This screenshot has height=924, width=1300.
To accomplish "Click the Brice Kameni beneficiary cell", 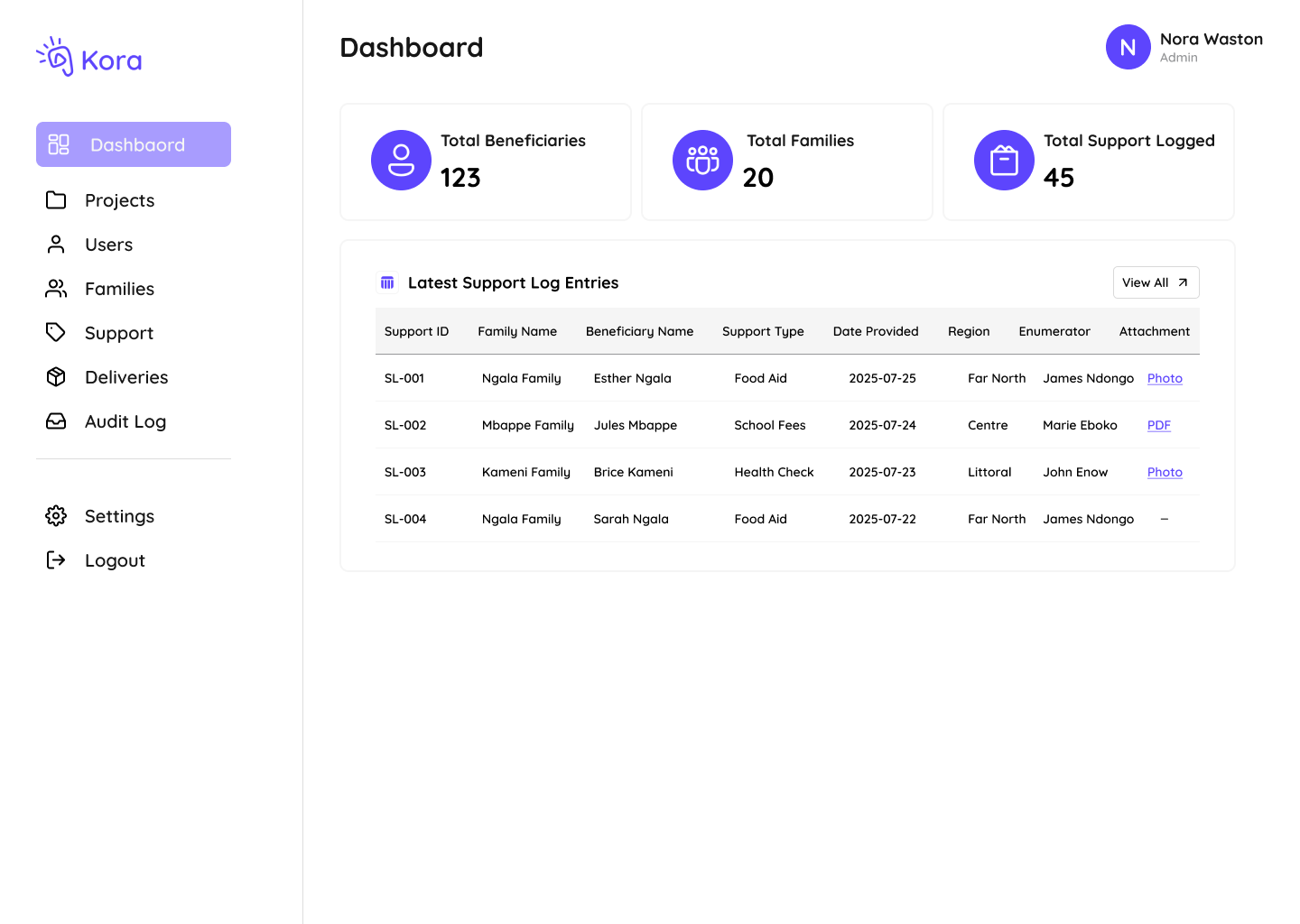I will [634, 472].
